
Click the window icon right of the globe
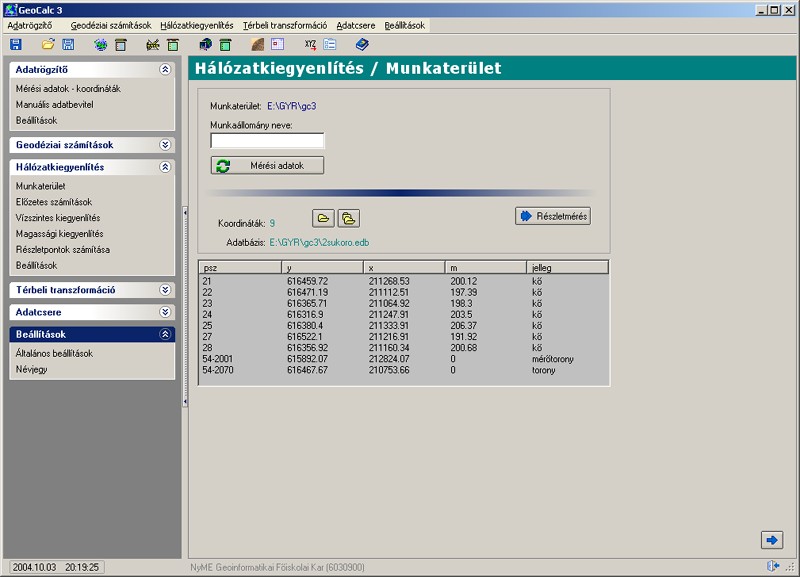[x=121, y=45]
